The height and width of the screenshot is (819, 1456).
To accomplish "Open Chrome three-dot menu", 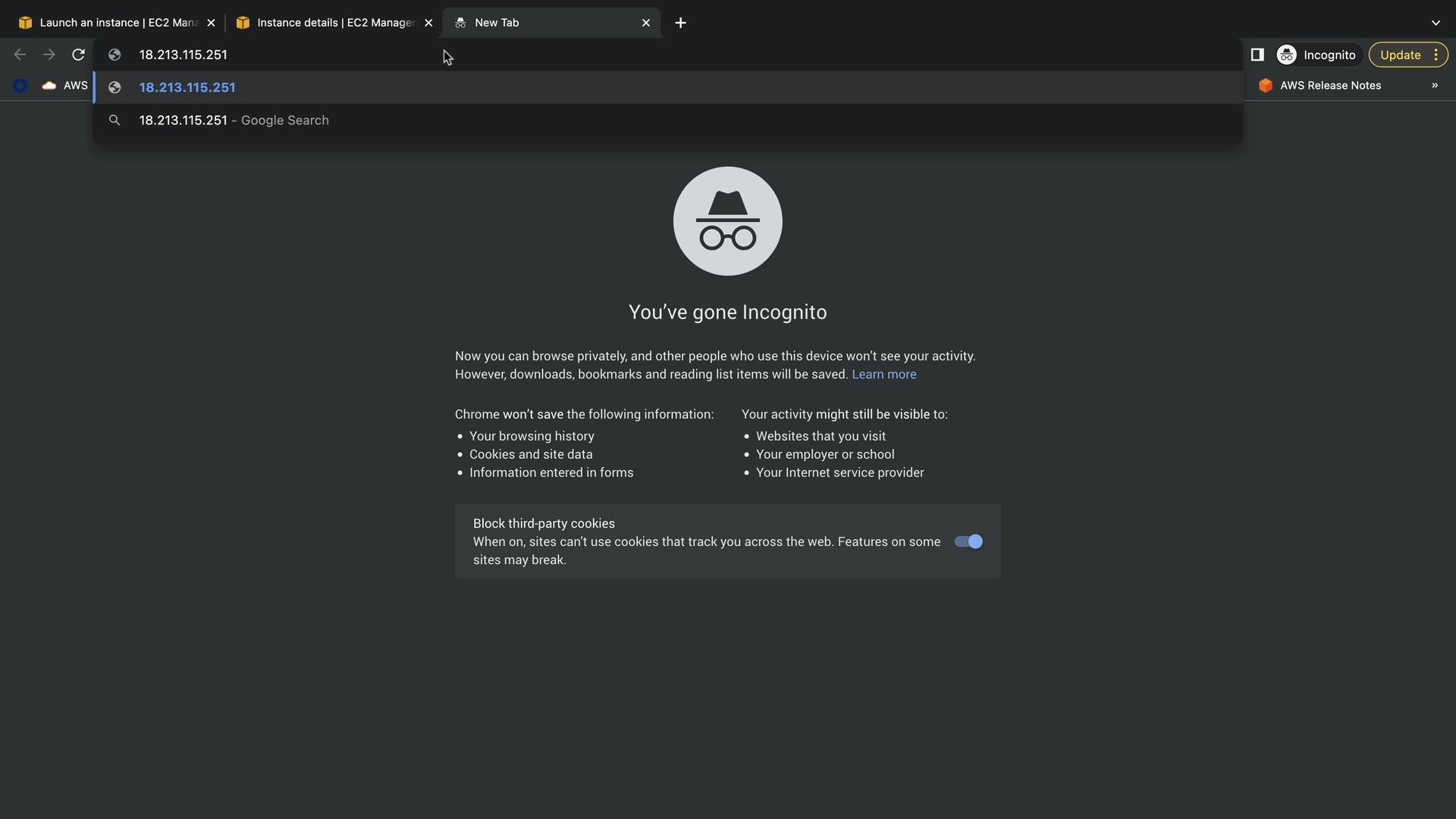I will (x=1436, y=55).
